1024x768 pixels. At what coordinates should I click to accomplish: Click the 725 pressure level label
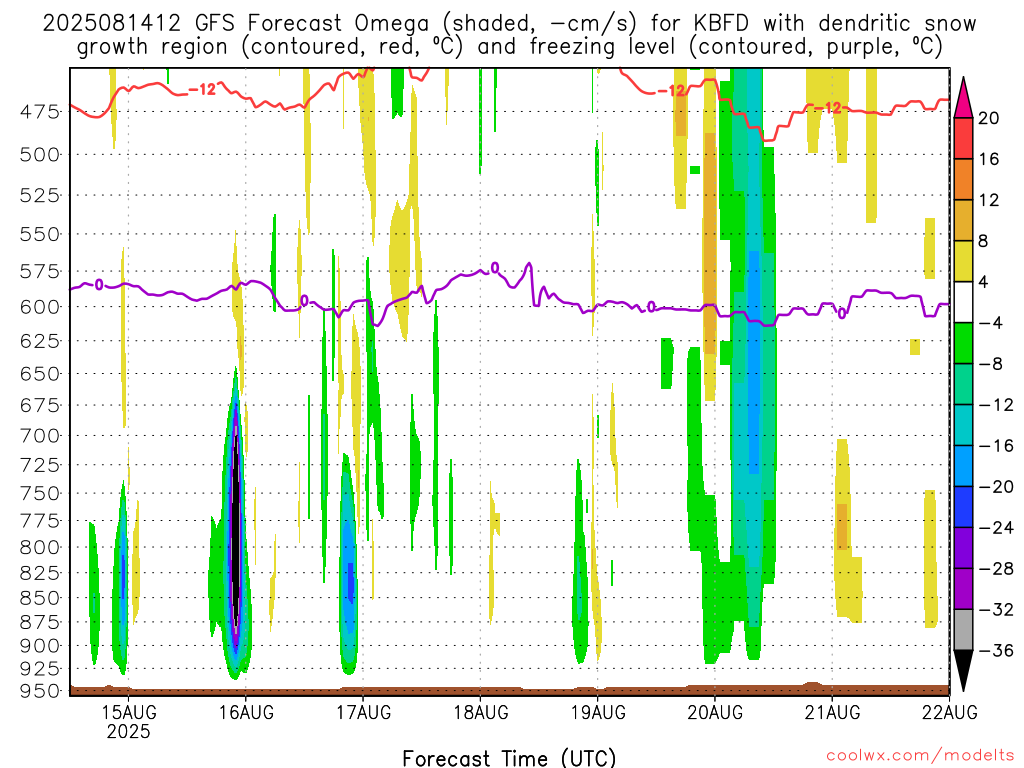point(39,465)
